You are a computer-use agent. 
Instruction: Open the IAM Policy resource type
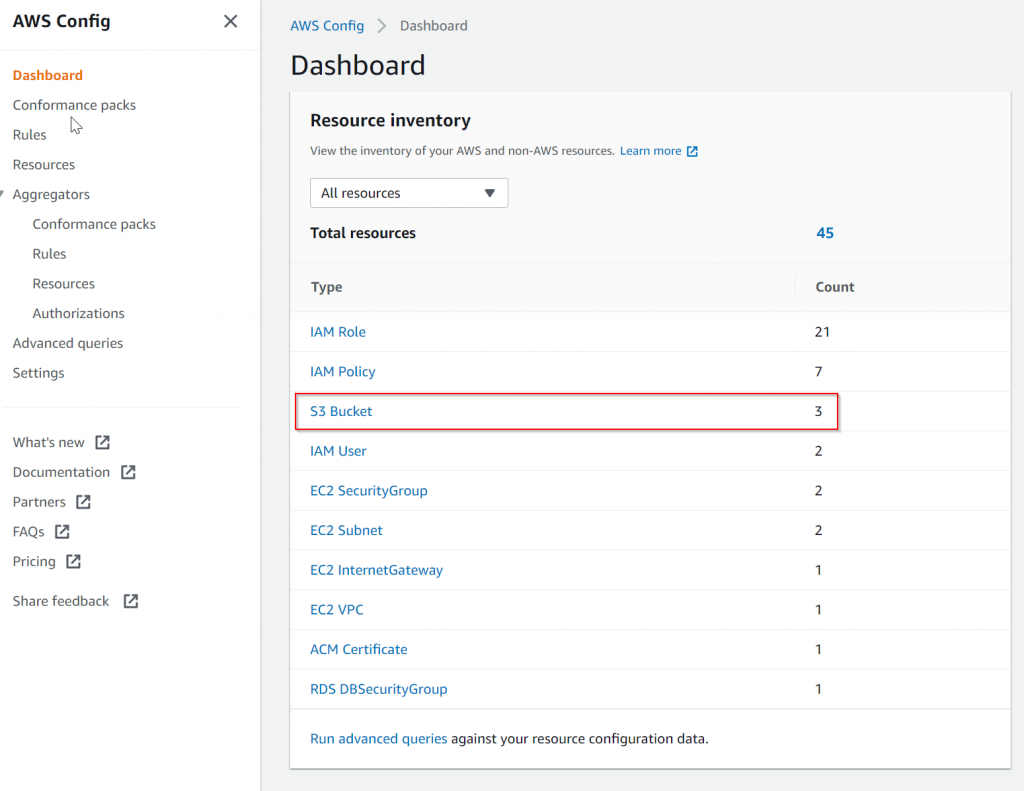(343, 372)
